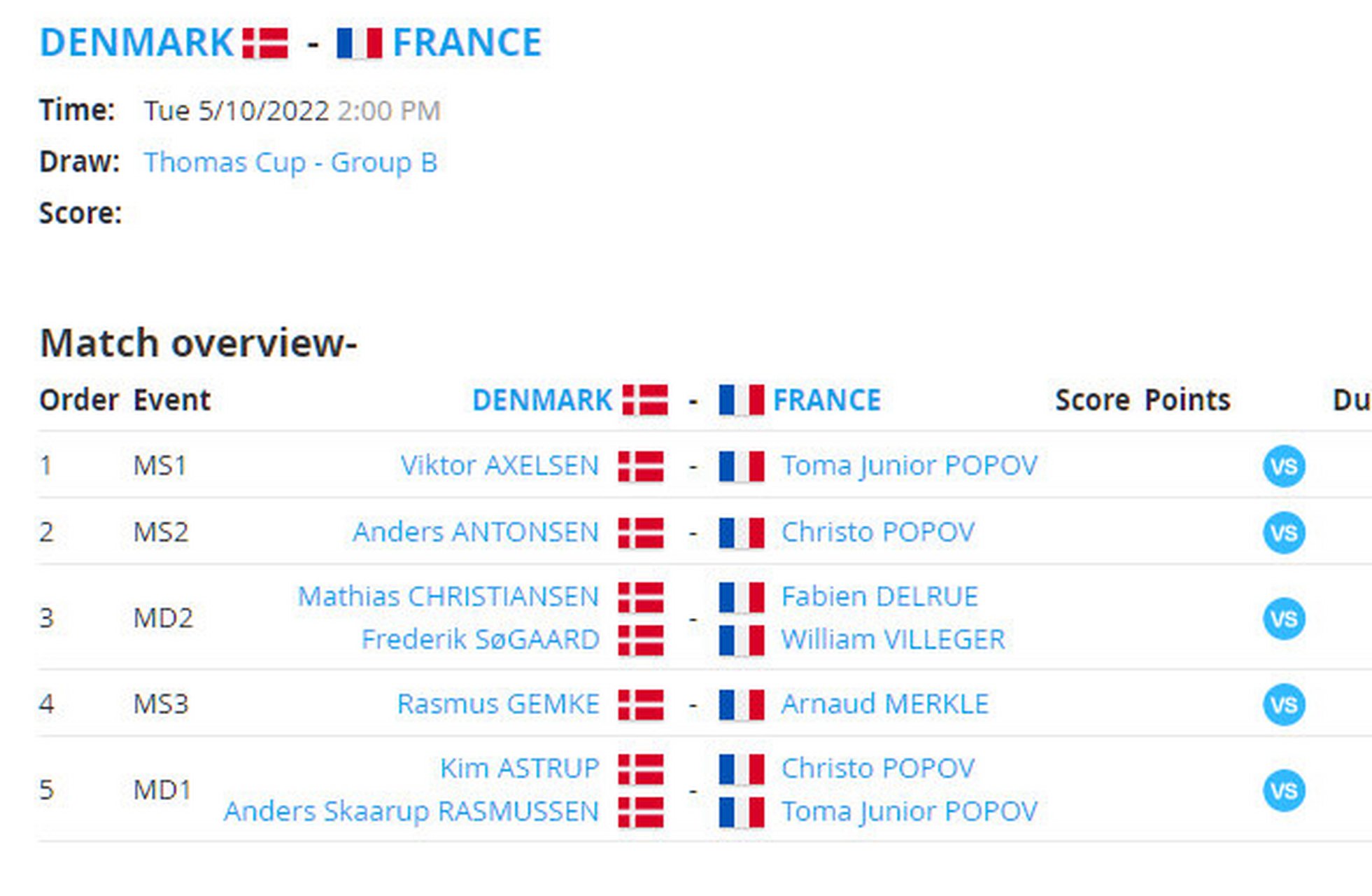1372x896 pixels.
Task: Click the VS icon for MD1 match
Action: click(1283, 790)
